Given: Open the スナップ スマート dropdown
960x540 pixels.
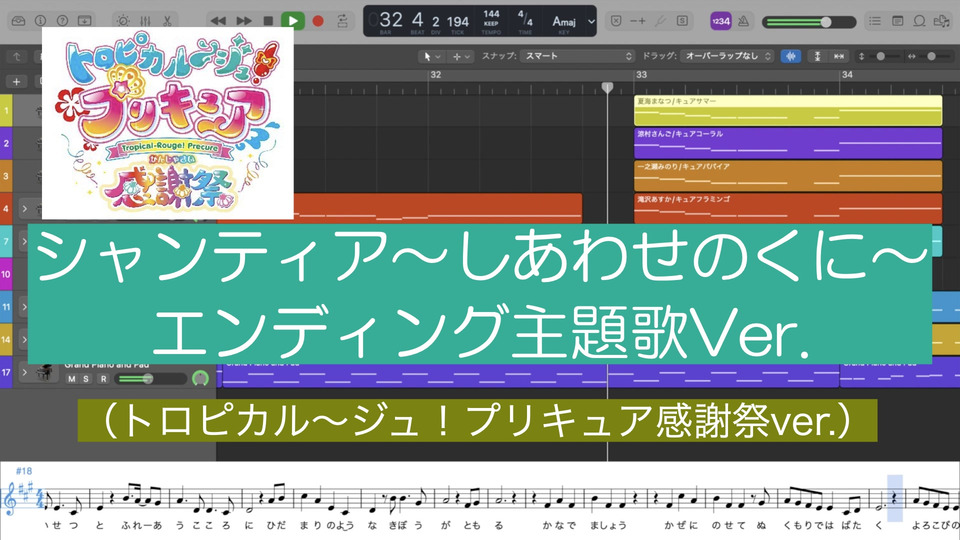Looking at the screenshot, I should (x=577, y=56).
